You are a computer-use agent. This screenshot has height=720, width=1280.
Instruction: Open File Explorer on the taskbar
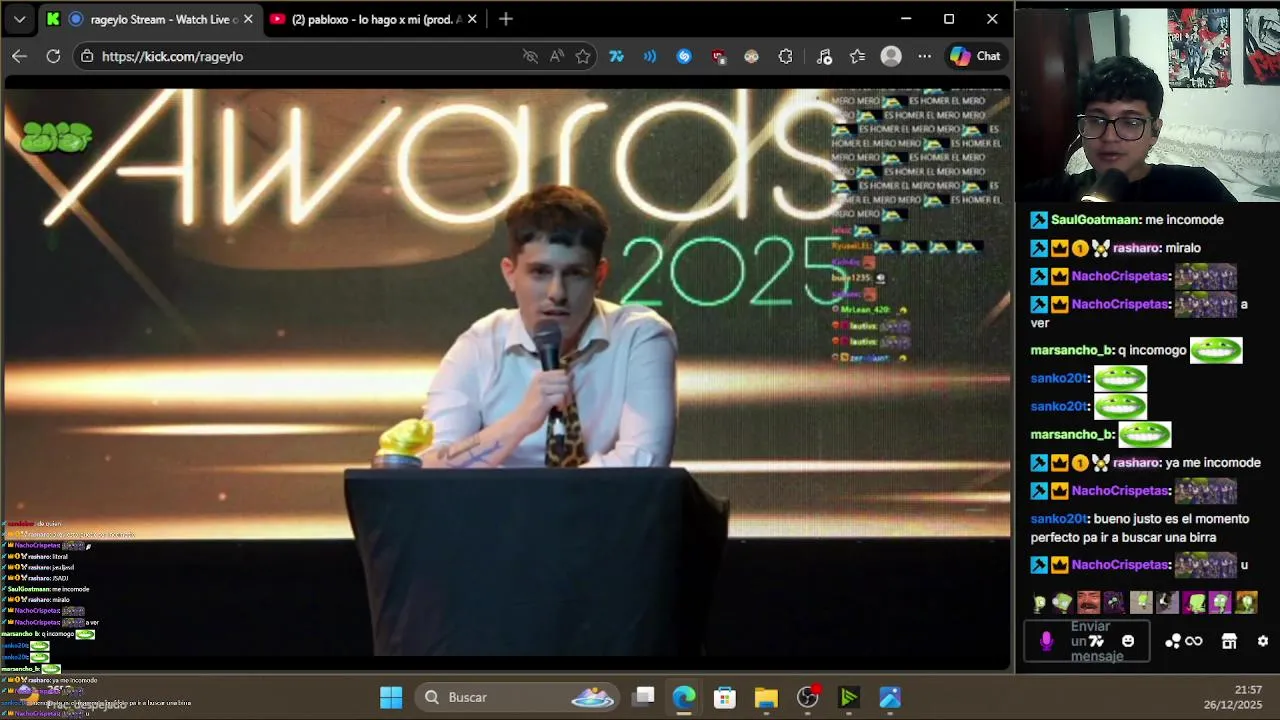pyautogui.click(x=766, y=697)
